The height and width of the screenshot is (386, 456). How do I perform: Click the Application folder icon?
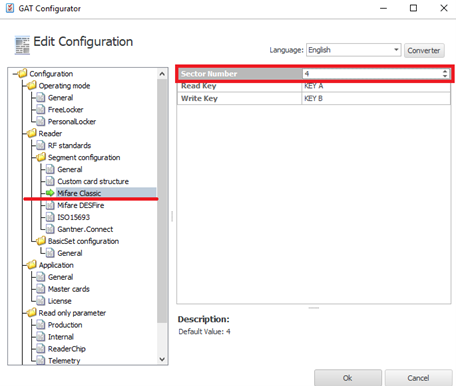32,265
